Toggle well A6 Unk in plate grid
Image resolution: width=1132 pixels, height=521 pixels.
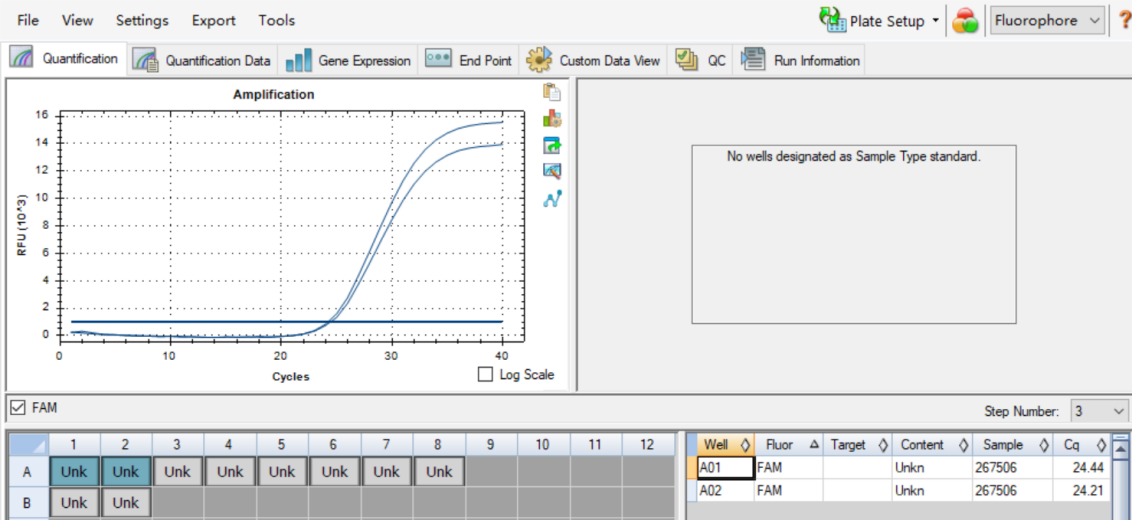(335, 472)
